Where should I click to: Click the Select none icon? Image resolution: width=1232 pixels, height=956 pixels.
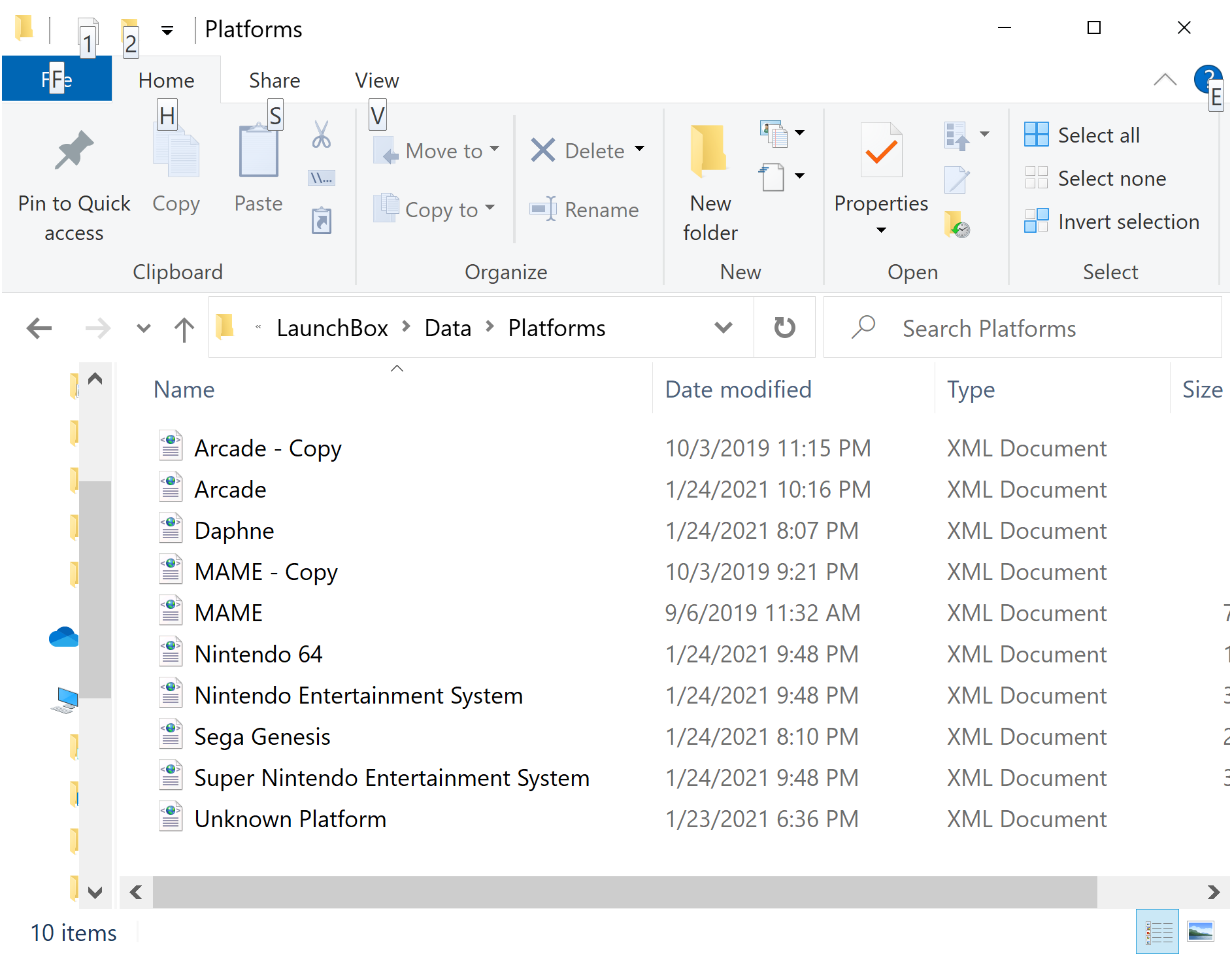pyautogui.click(x=1037, y=178)
